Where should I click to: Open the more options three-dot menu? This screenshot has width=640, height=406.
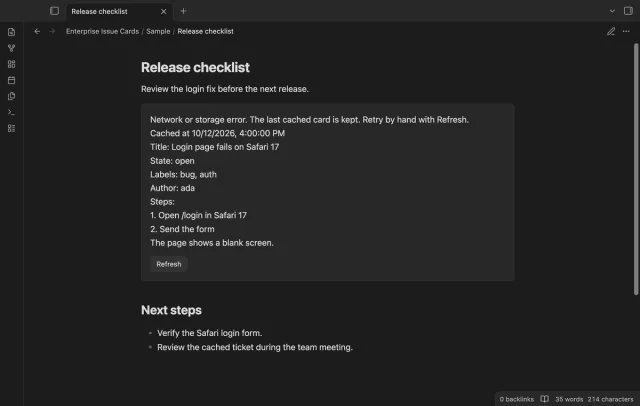[626, 31]
